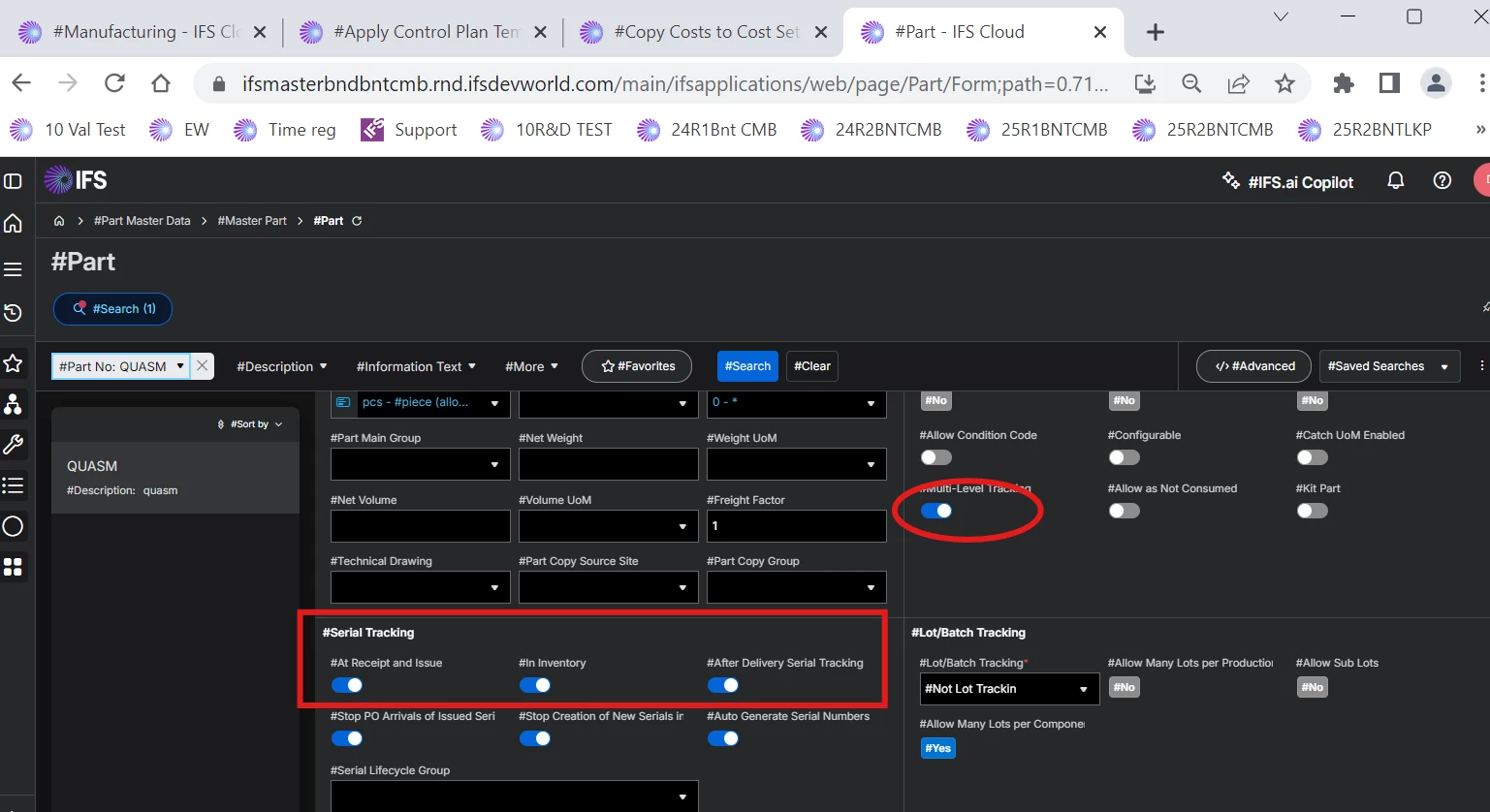
Task: Open the notifications bell icon
Action: tap(1395, 181)
